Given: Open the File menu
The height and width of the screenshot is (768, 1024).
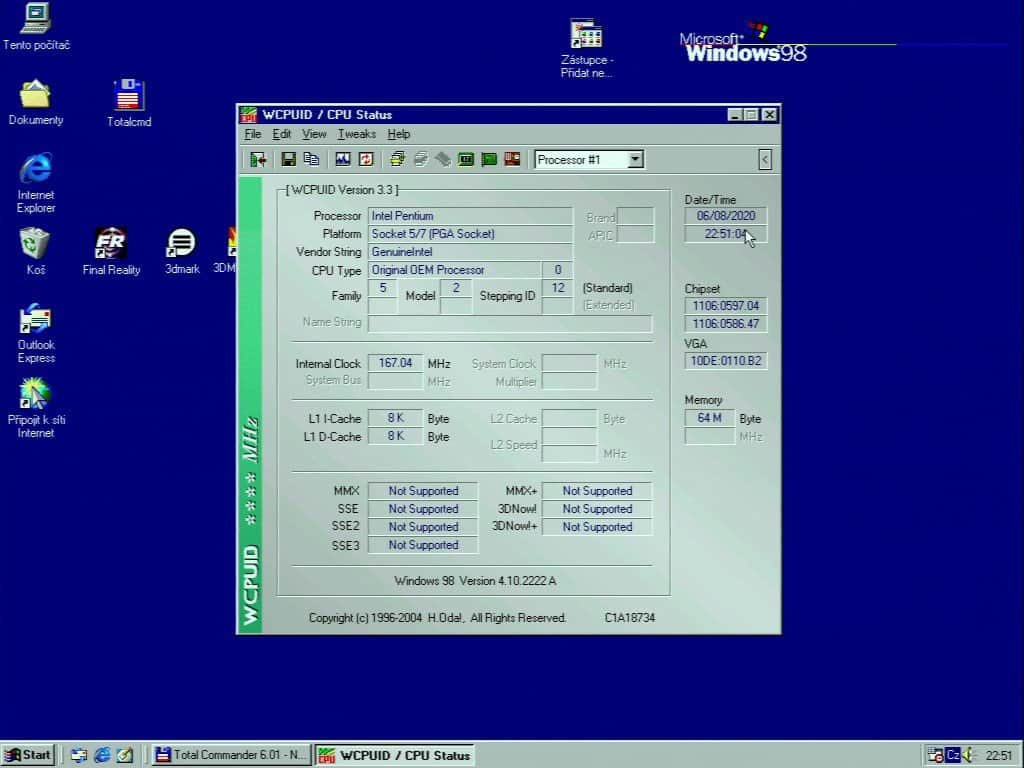Looking at the screenshot, I should coord(253,134).
